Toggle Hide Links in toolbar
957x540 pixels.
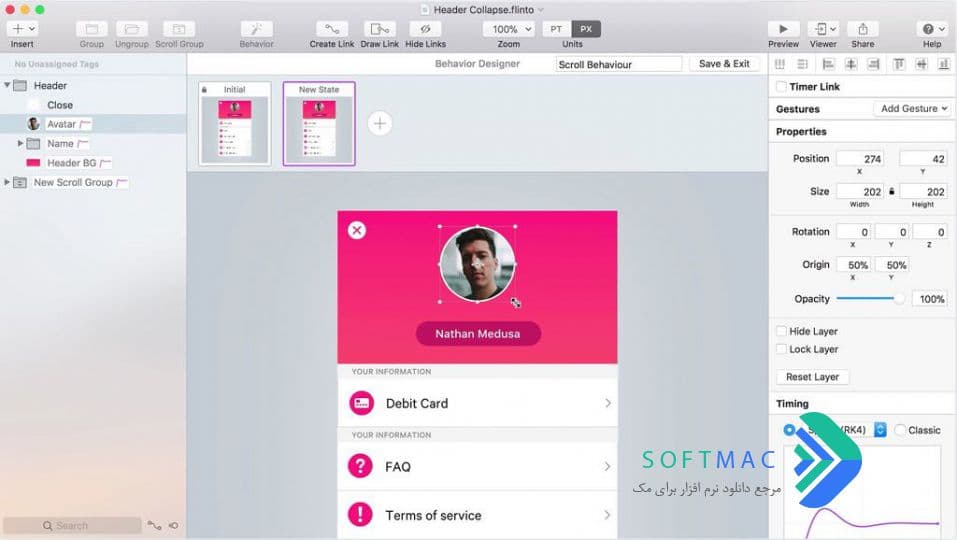point(425,29)
